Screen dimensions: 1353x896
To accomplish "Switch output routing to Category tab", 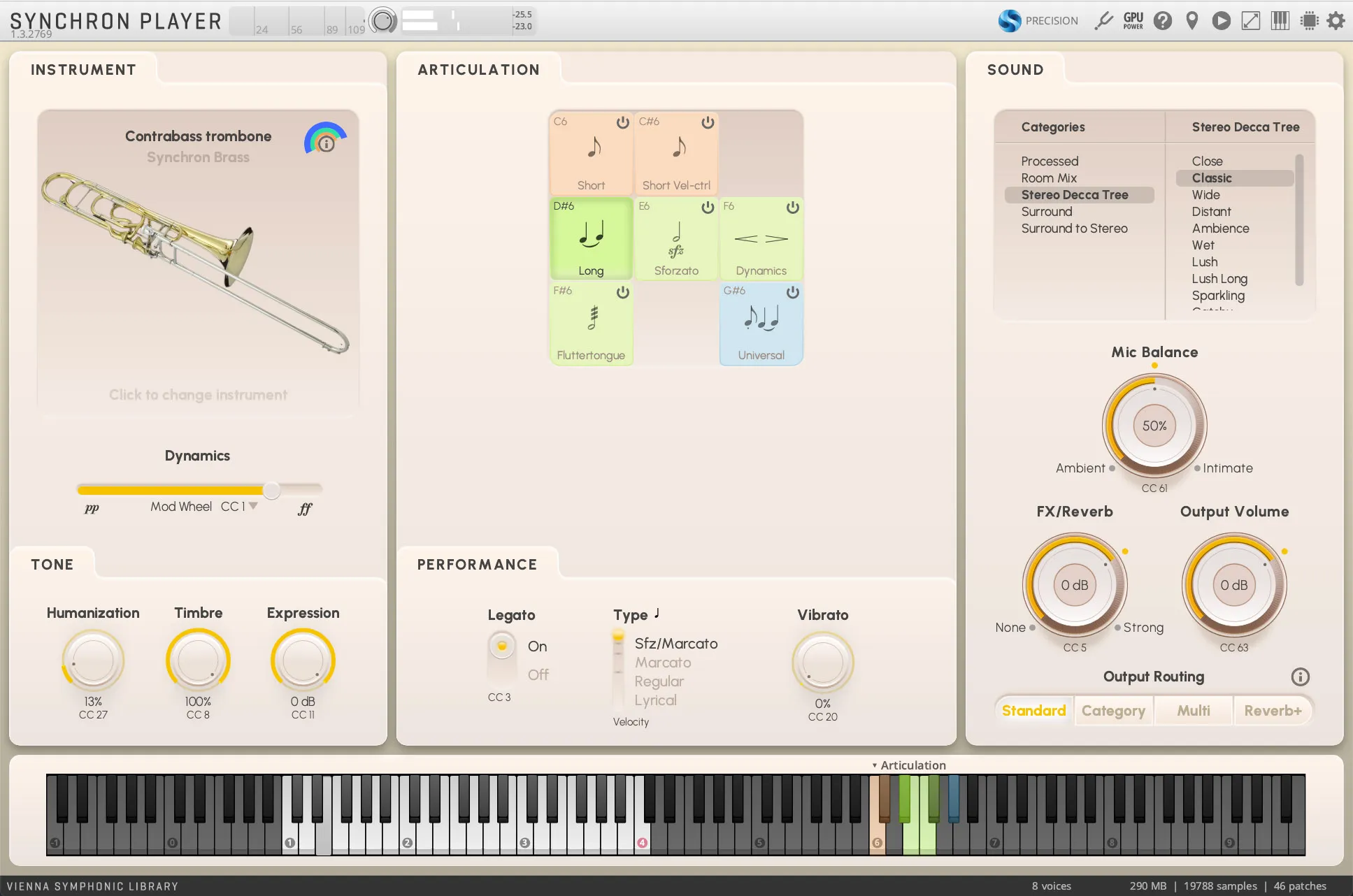I will [1113, 711].
